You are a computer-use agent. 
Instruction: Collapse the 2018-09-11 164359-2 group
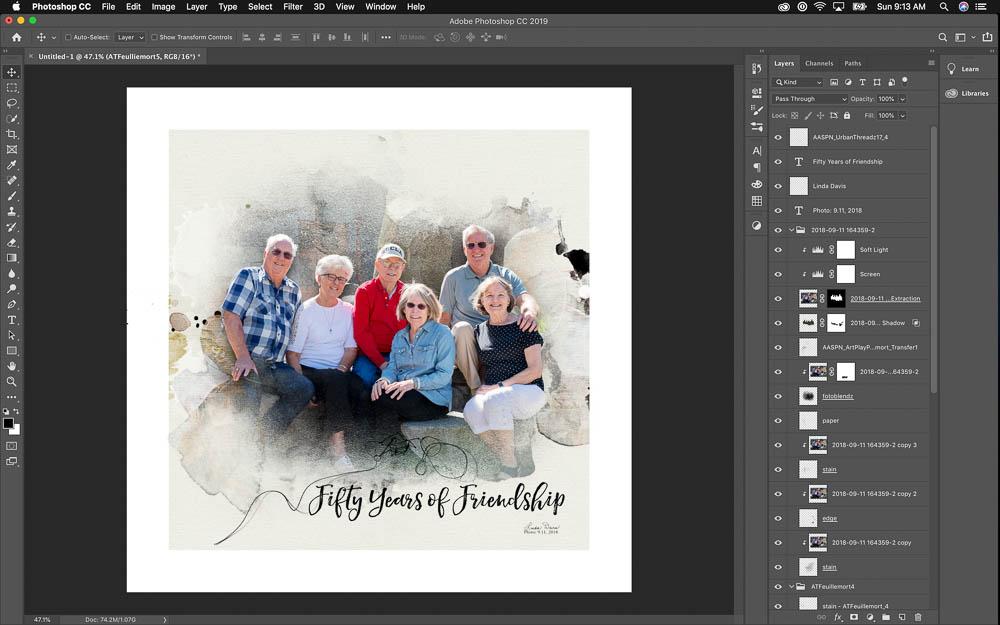pos(791,230)
